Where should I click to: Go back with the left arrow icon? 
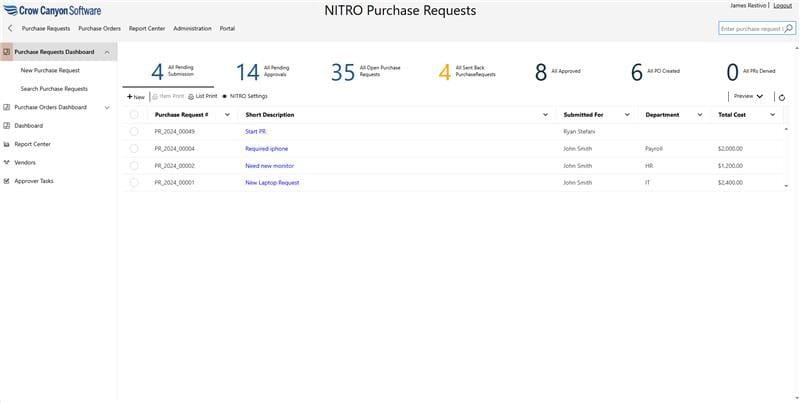click(10, 29)
